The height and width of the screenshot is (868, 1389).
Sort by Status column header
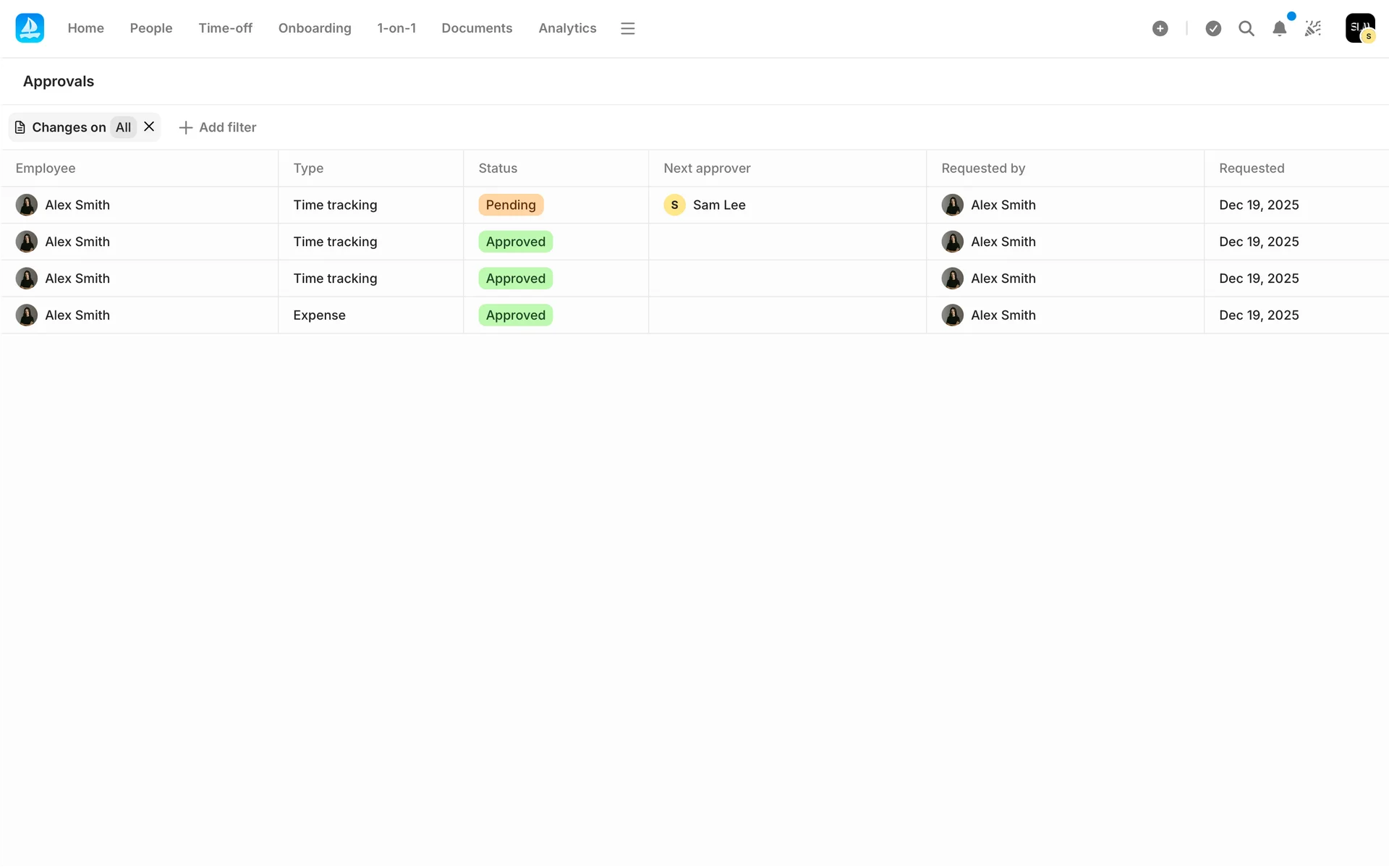(498, 168)
